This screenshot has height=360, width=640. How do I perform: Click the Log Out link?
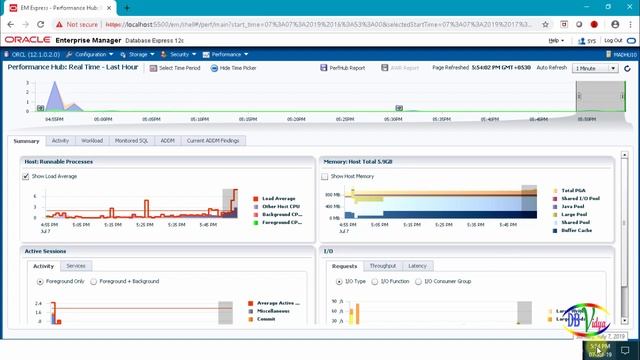click(x=613, y=40)
